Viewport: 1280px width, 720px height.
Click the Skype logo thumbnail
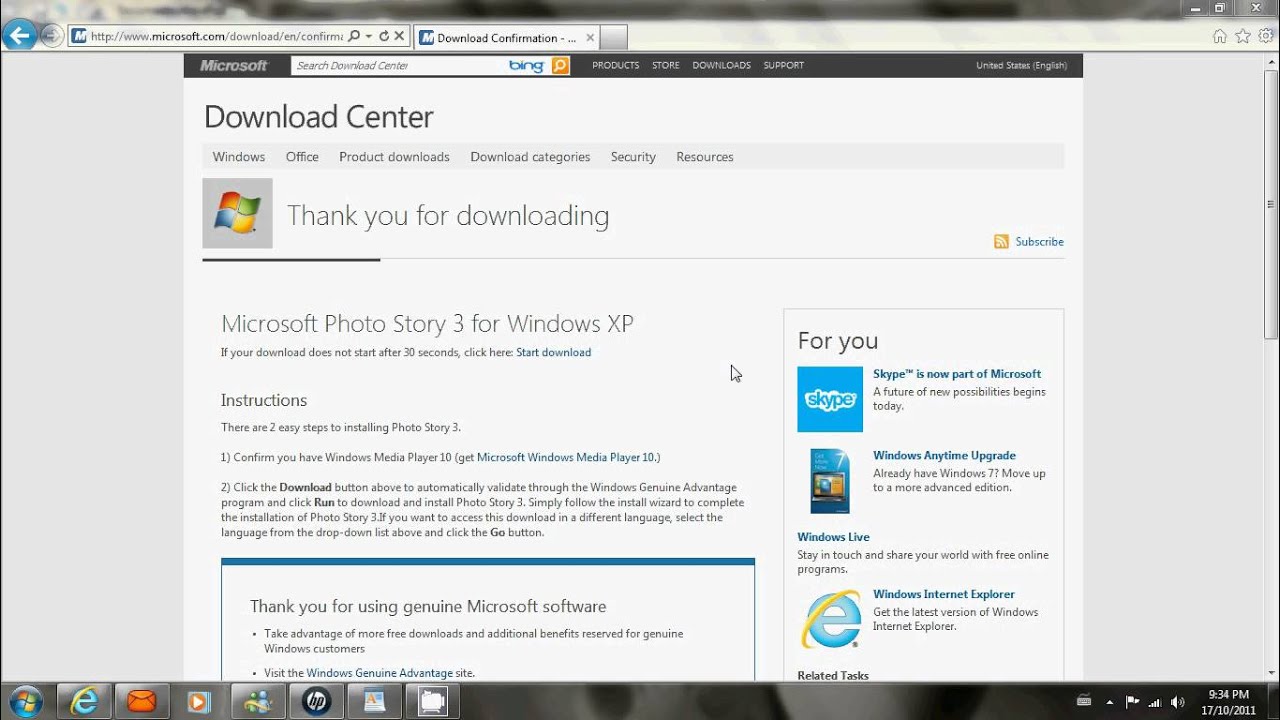pyautogui.click(x=829, y=399)
